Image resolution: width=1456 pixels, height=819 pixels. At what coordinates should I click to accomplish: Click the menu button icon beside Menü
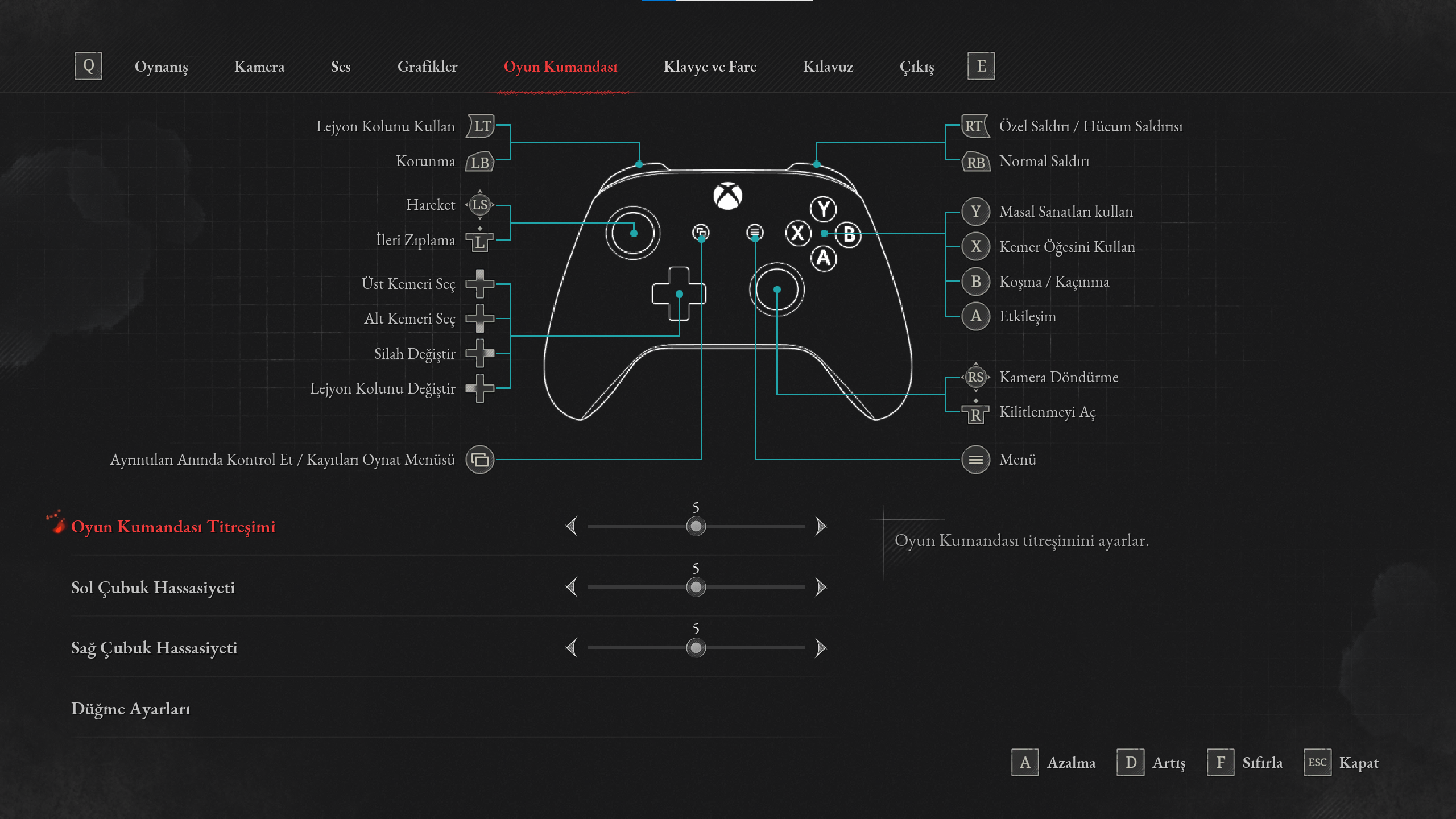[x=976, y=460]
